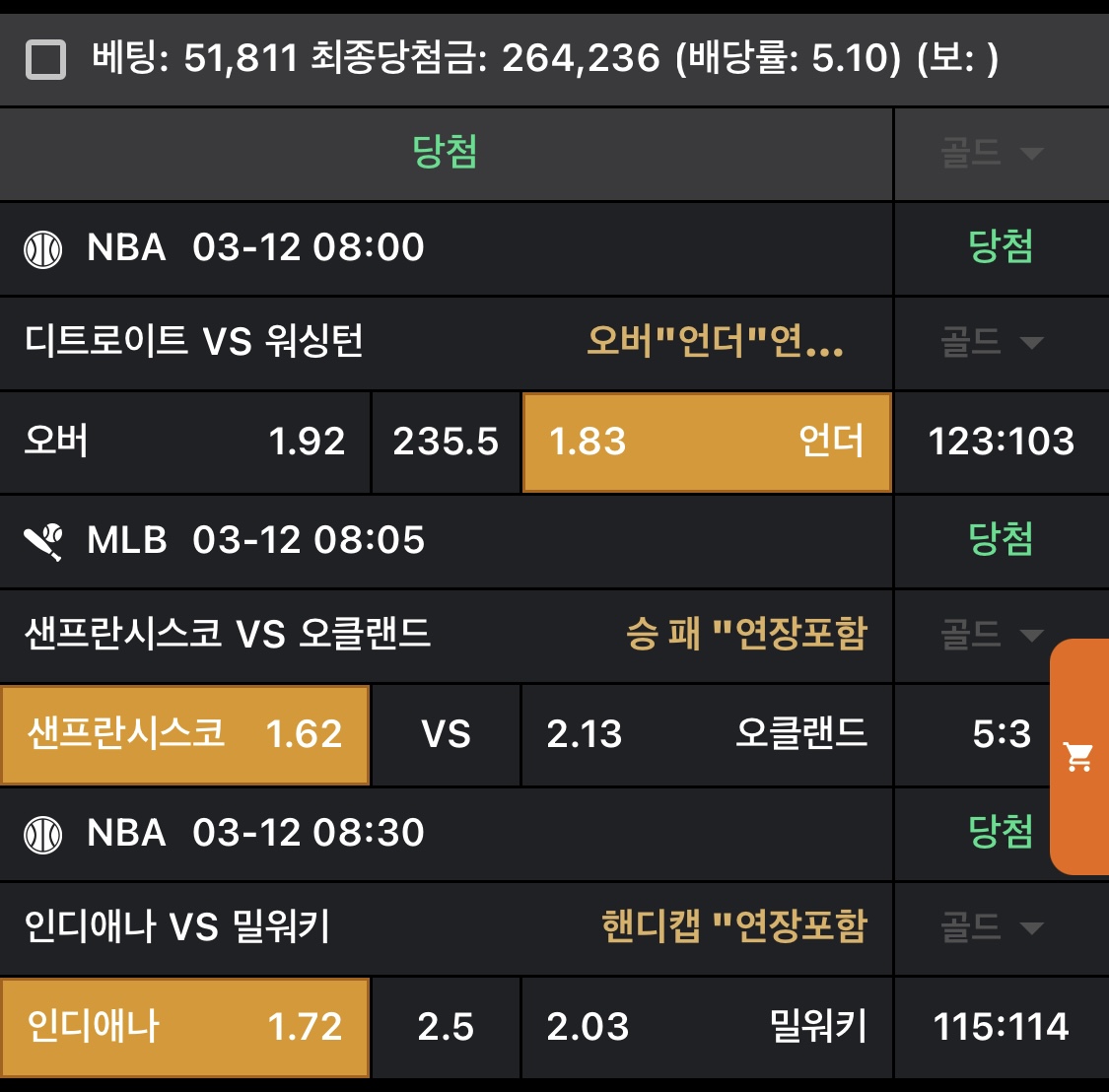Expand the 골드 dropdown in the top header row
The height and width of the screenshot is (1092, 1109).
pyautogui.click(x=992, y=153)
